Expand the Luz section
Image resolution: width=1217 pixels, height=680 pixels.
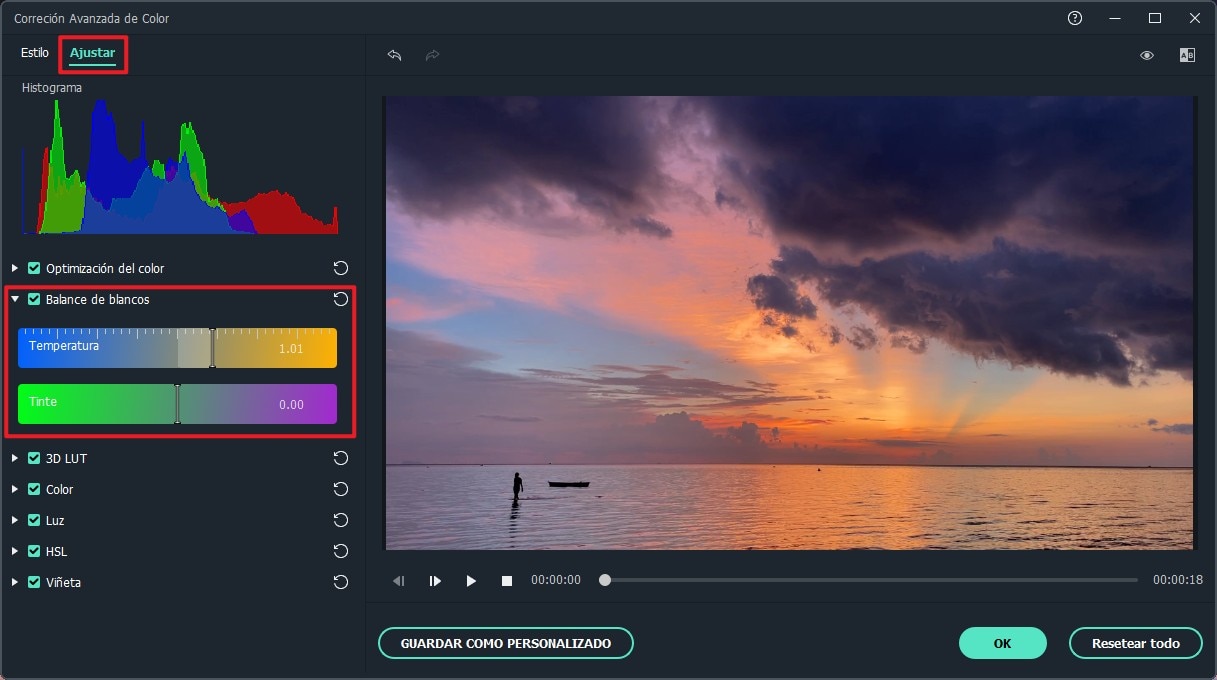click(15, 520)
